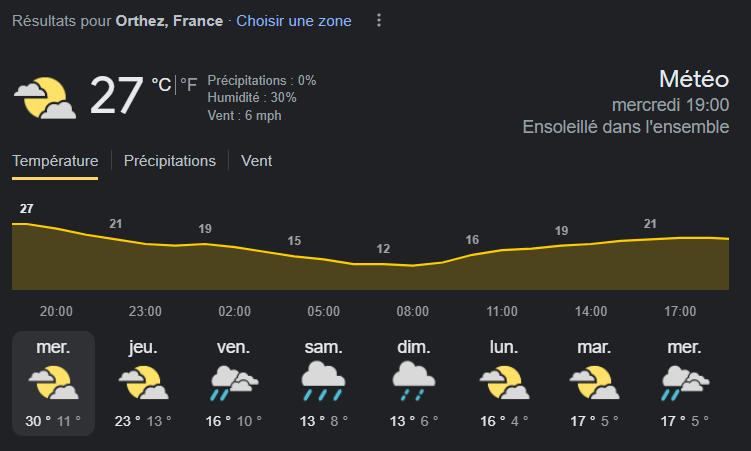Open the Précipitations tab
The width and height of the screenshot is (751, 451).
click(170, 161)
